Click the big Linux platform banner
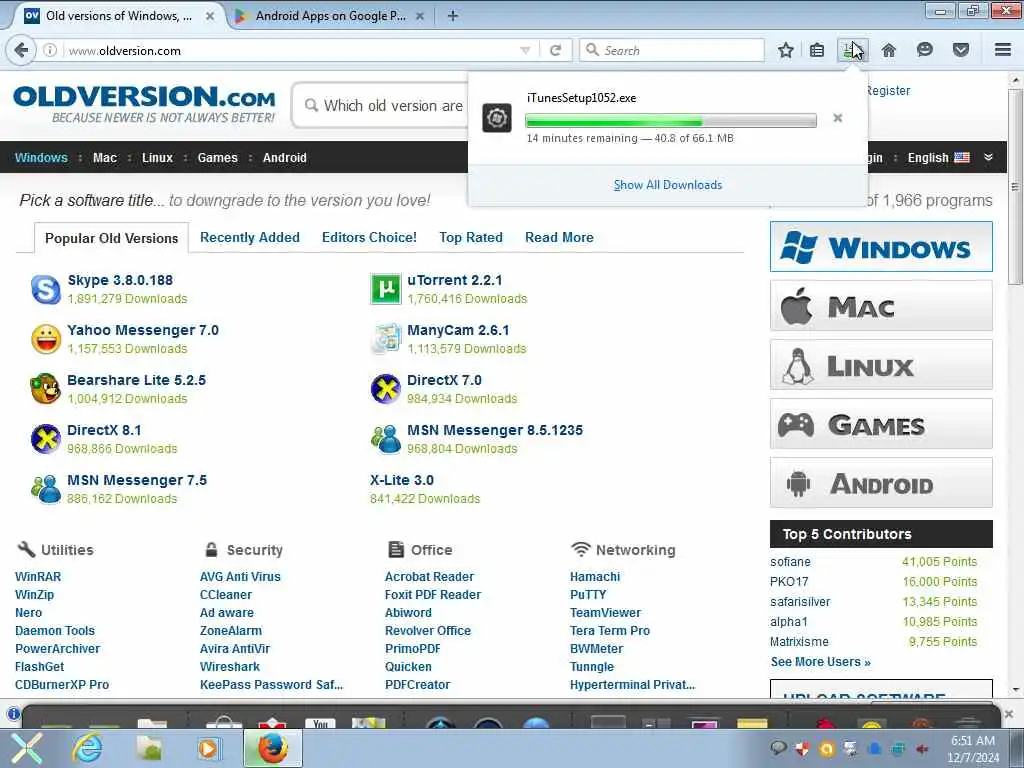 (x=881, y=365)
